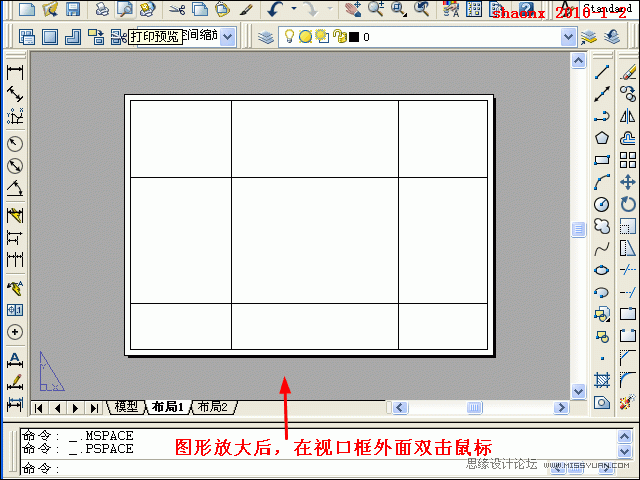
Task: Select the Rotate tool
Action: coord(628,204)
